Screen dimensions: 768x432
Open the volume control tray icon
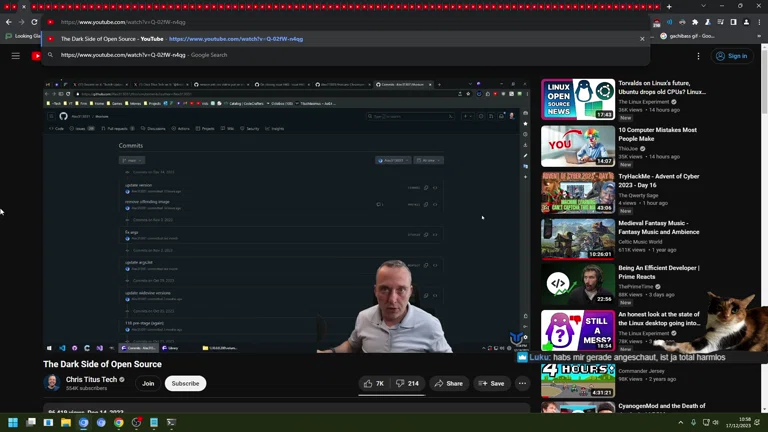point(716,422)
